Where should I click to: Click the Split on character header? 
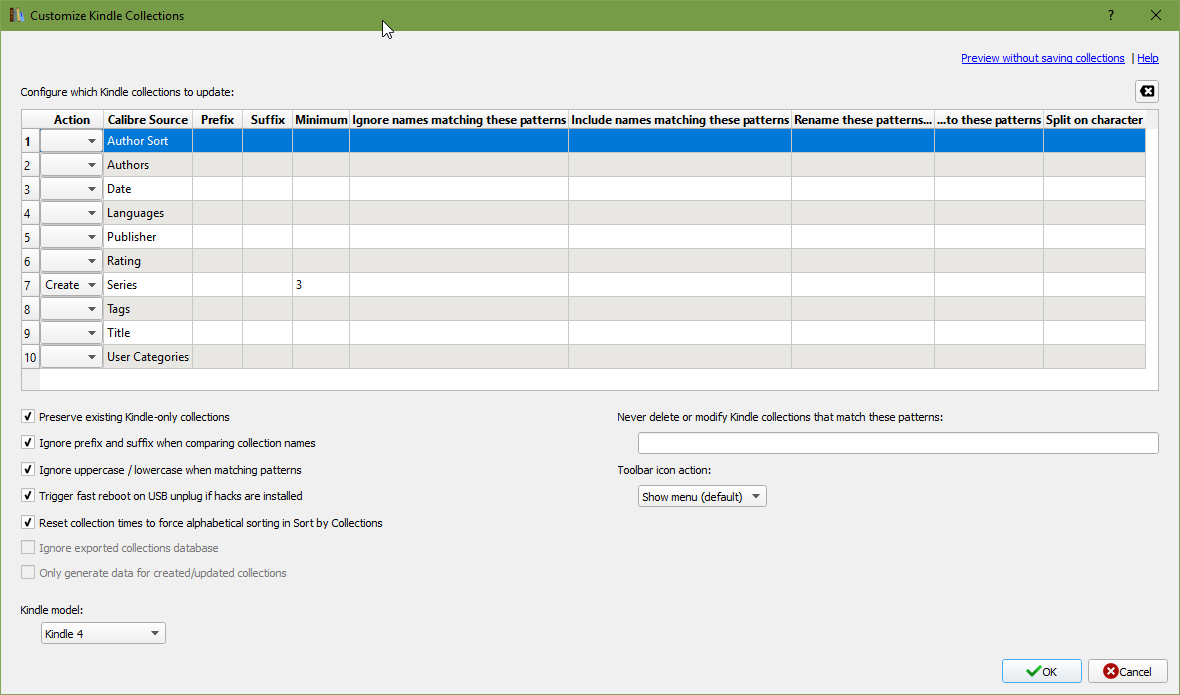tap(1094, 120)
